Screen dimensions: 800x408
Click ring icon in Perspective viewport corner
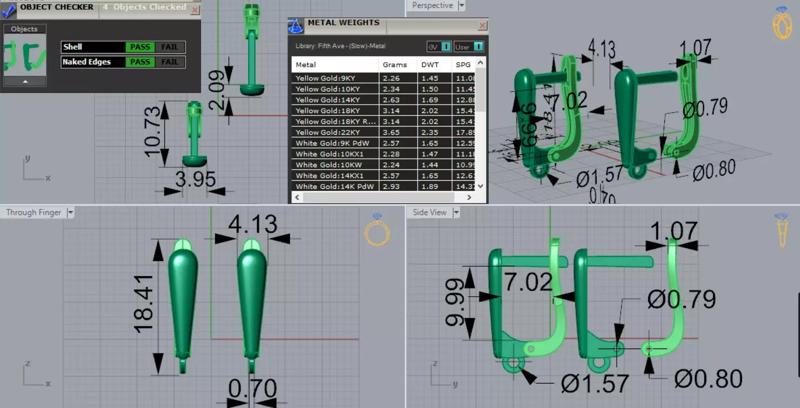pyautogui.click(x=782, y=23)
